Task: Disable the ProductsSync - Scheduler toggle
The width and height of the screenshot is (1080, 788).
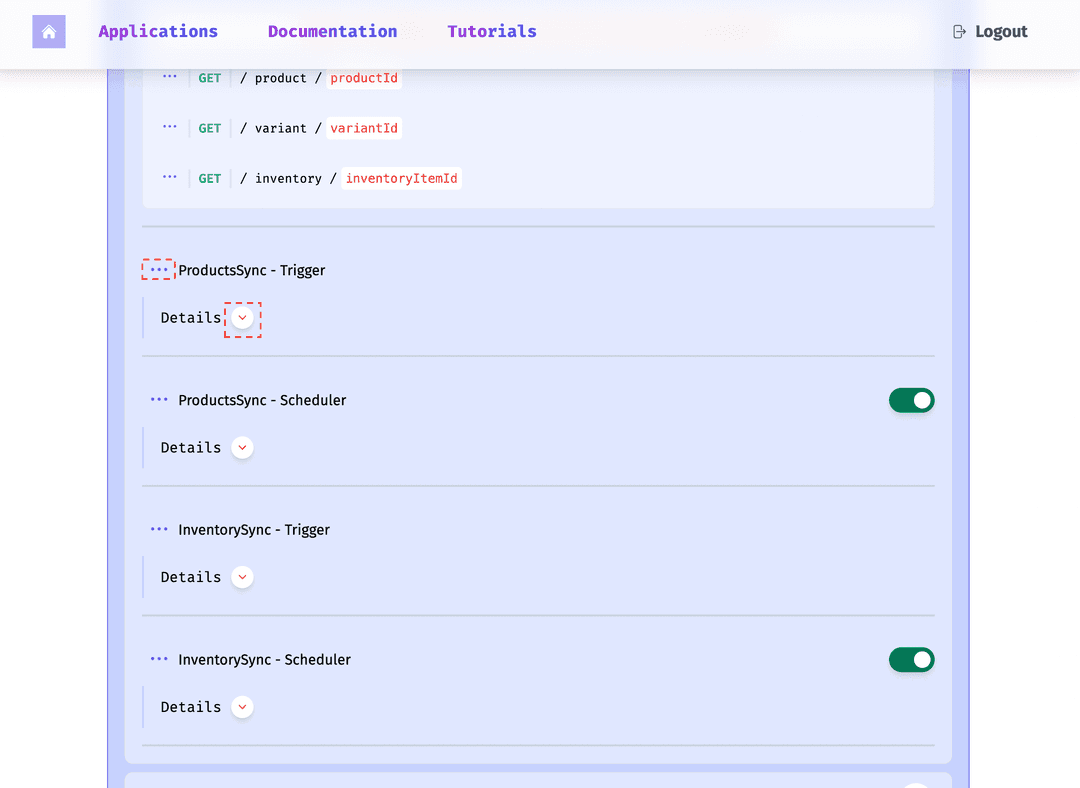Action: click(x=911, y=400)
